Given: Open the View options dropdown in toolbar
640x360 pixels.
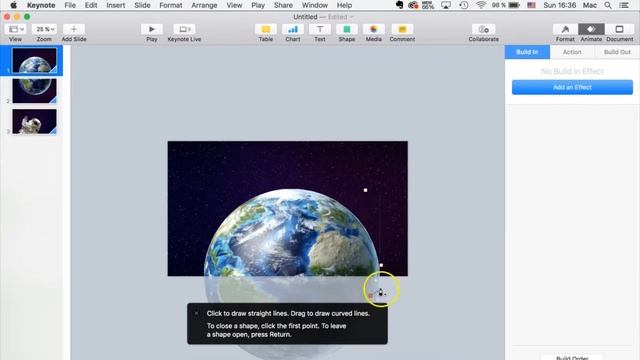Looking at the screenshot, I should (16, 29).
